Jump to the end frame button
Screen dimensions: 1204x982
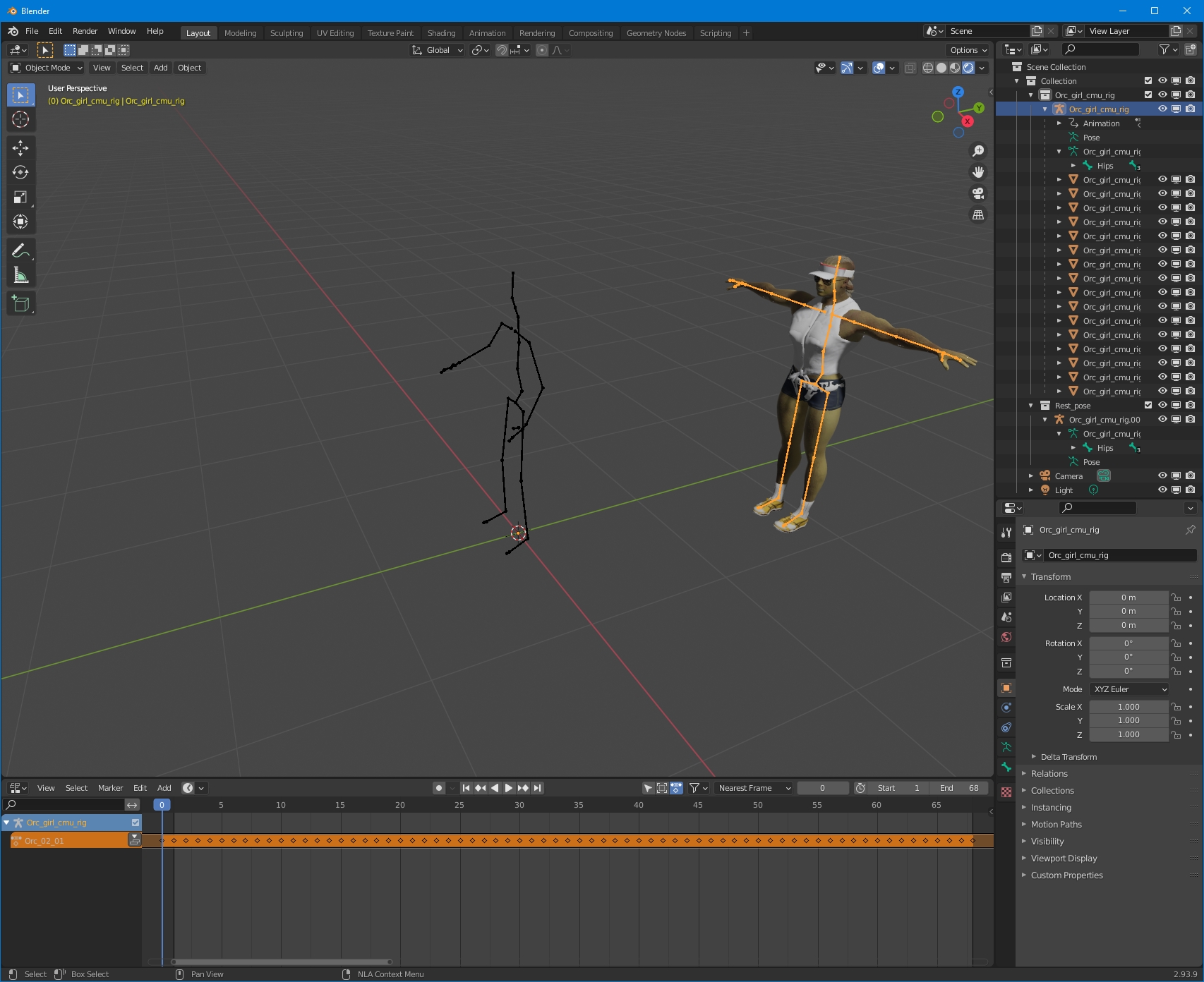click(538, 788)
